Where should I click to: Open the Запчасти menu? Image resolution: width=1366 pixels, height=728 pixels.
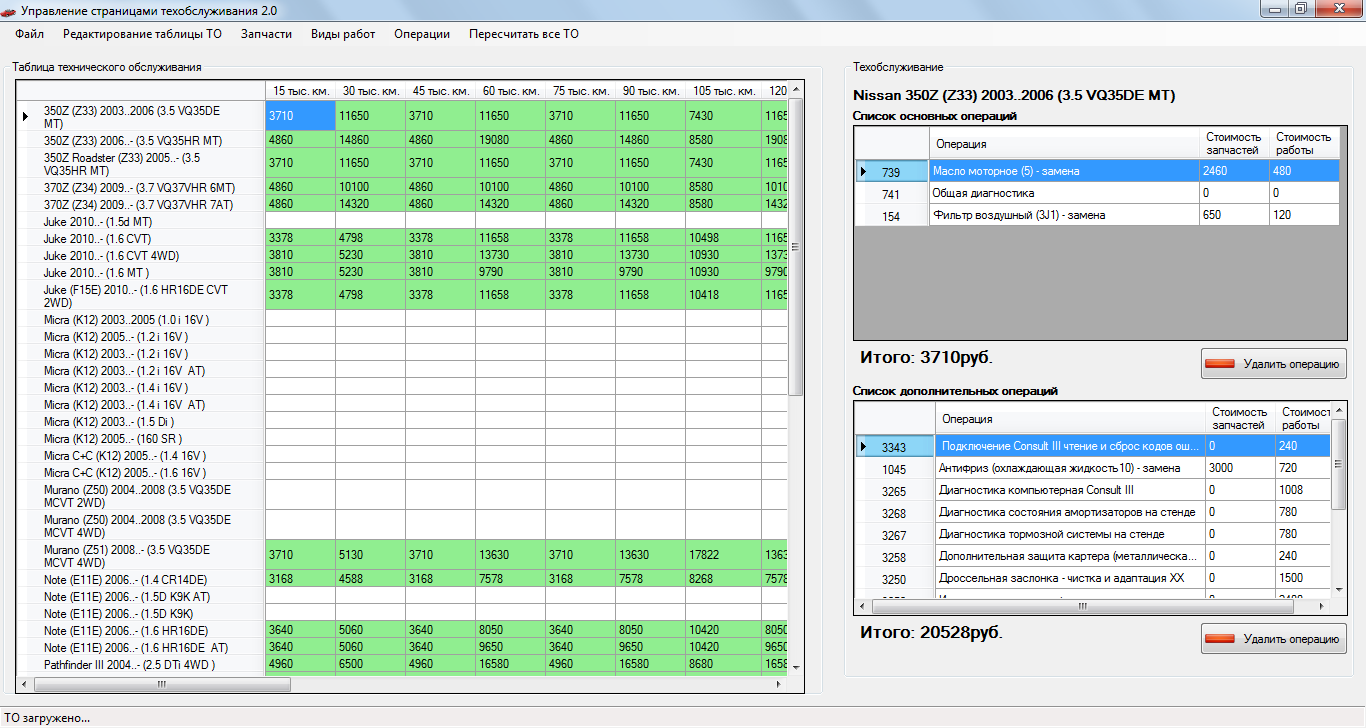pyautogui.click(x=266, y=34)
